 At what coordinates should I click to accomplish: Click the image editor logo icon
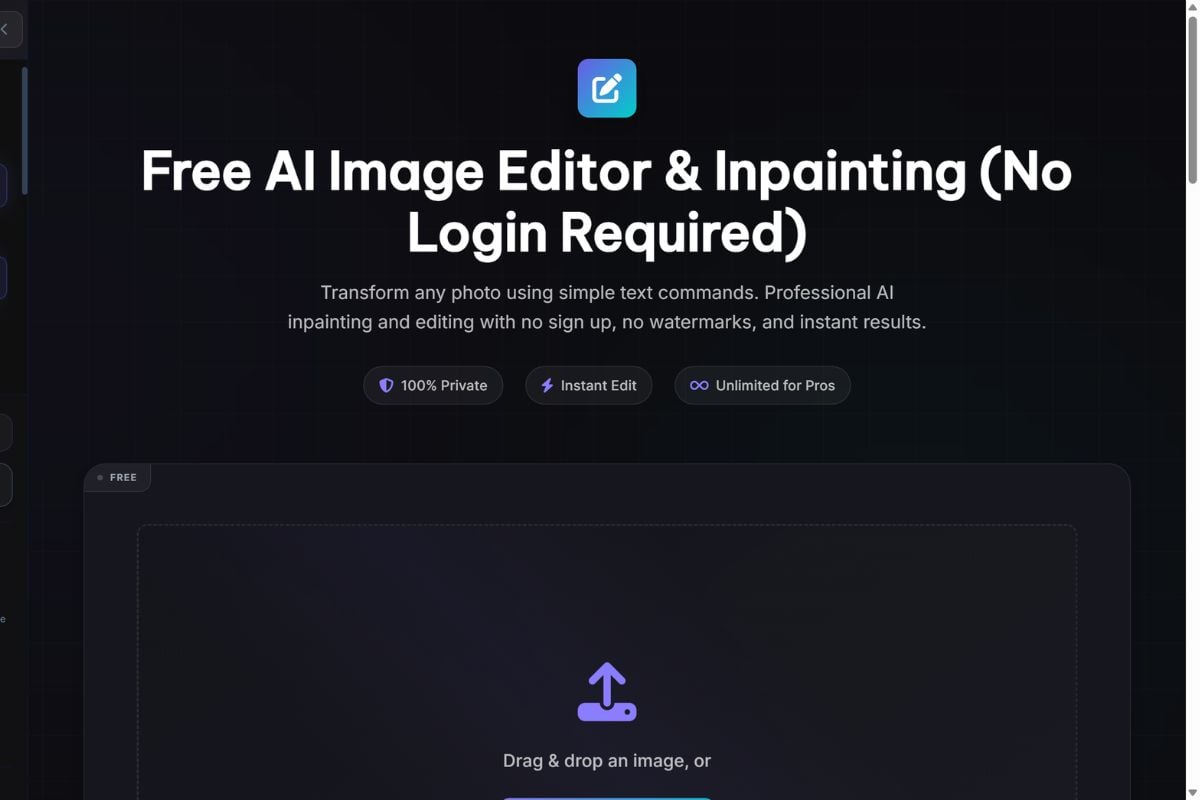[x=607, y=88]
